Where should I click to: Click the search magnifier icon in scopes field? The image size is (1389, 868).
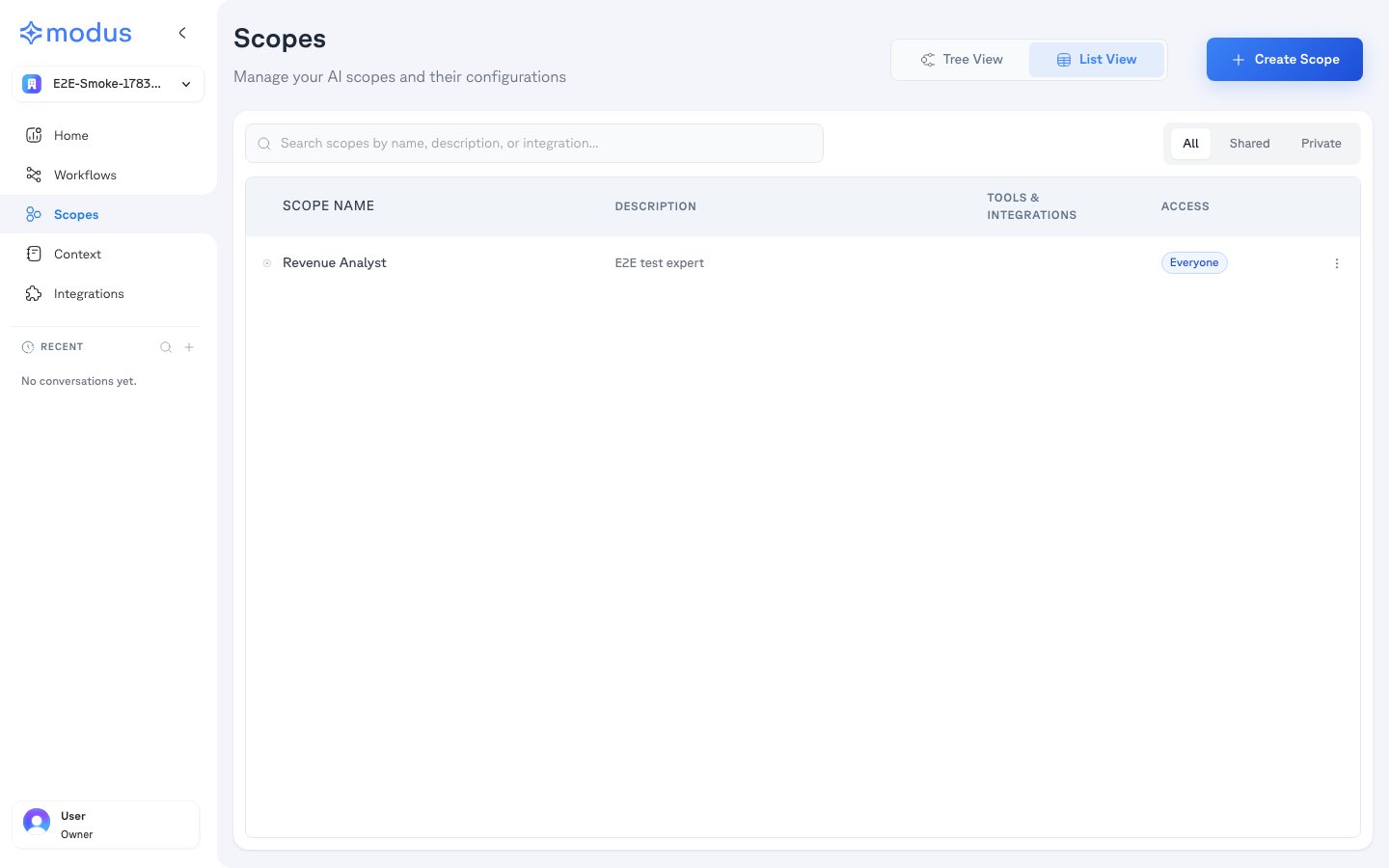(264, 144)
